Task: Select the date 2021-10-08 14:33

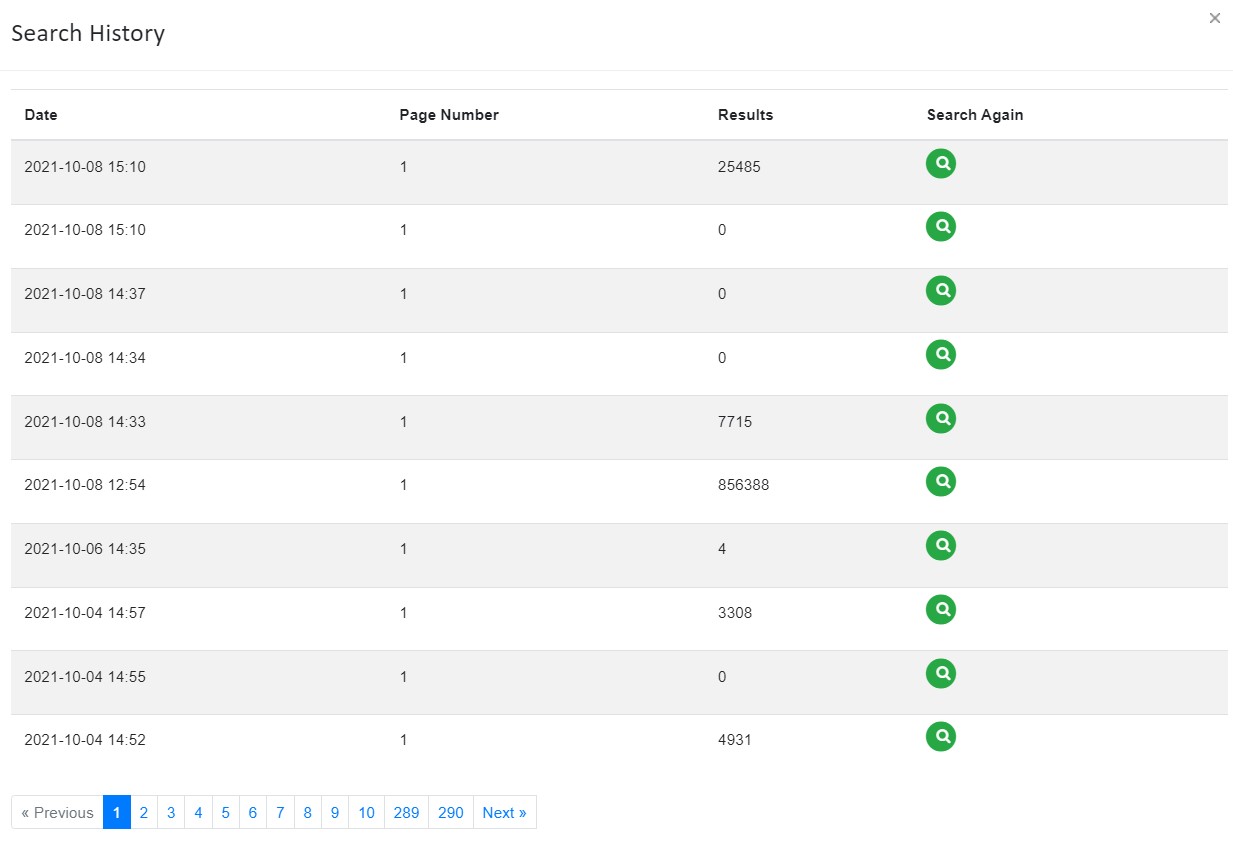Action: [85, 422]
